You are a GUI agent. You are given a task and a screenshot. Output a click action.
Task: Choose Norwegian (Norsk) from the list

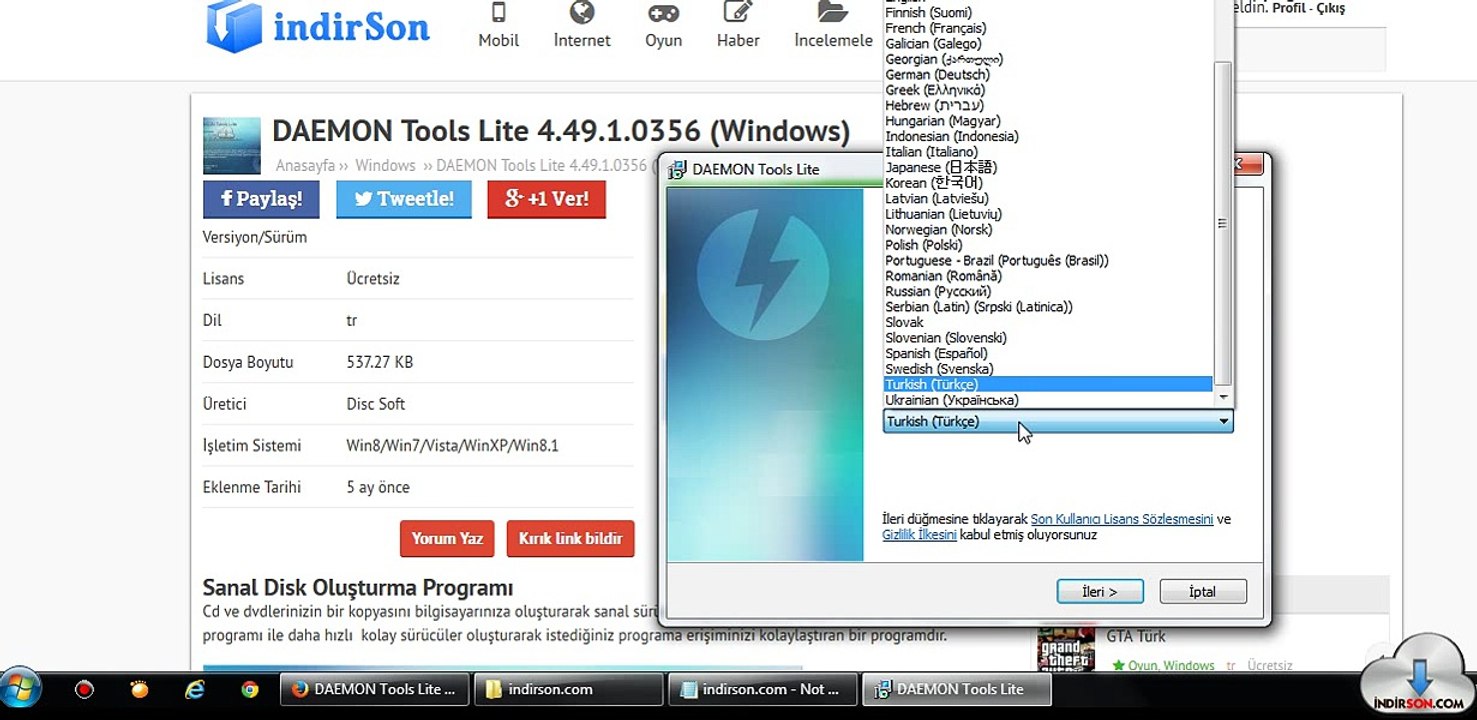point(1048,230)
